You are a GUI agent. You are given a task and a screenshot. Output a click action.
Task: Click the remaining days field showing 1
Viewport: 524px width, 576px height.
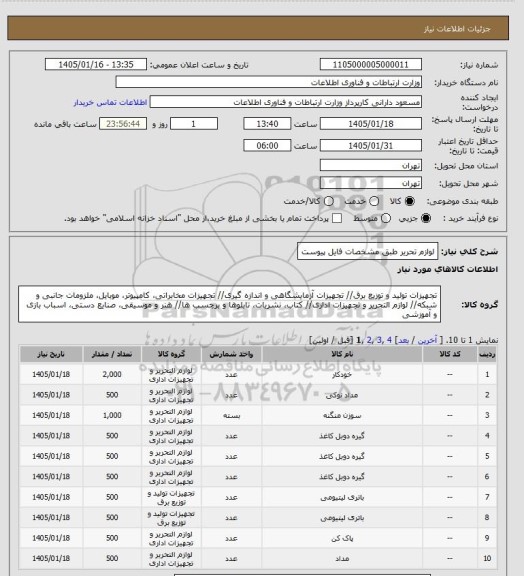(x=194, y=124)
